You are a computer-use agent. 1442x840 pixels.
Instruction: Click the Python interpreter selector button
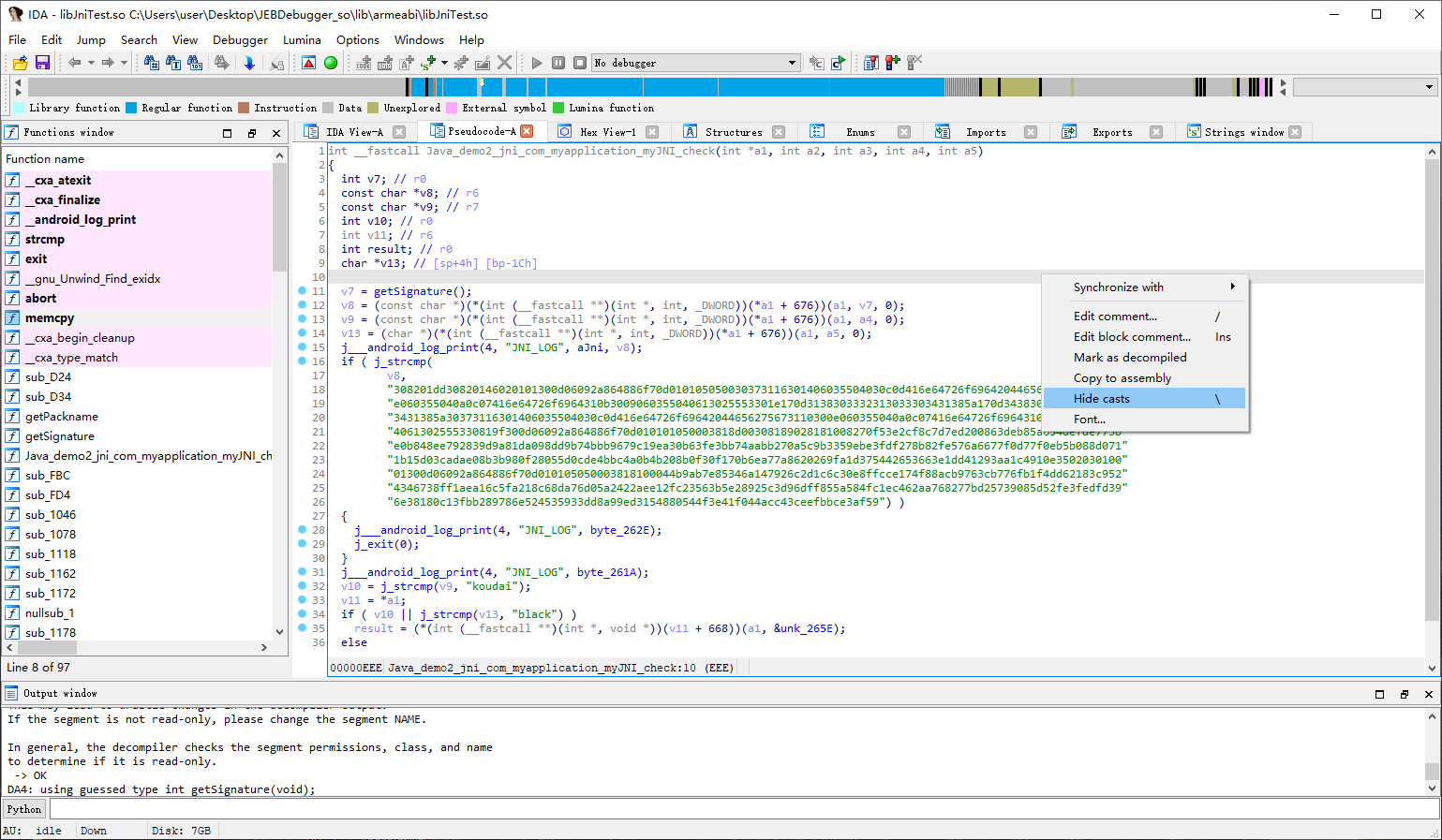tap(24, 809)
